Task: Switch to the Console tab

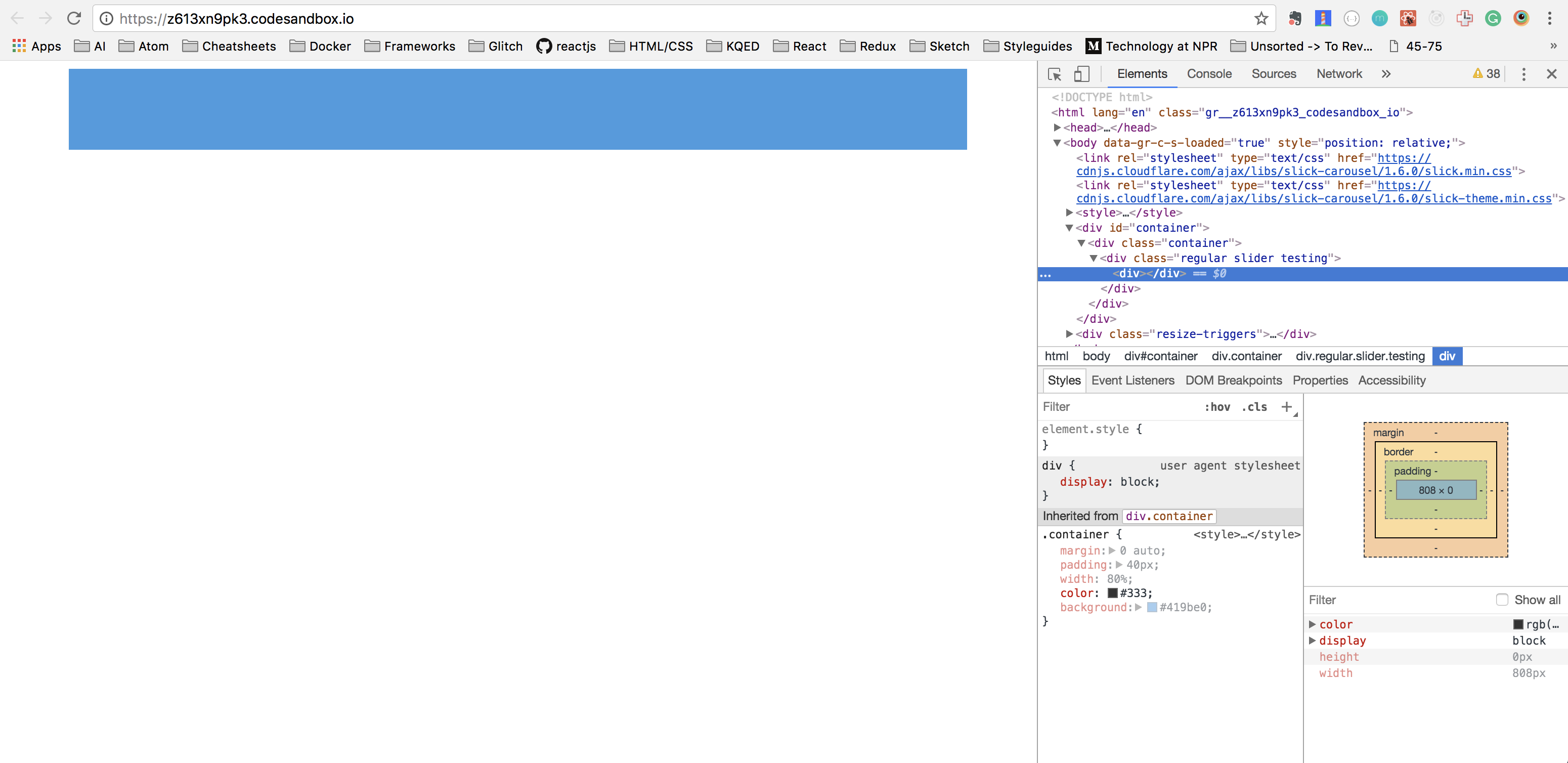Action: 1209,74
